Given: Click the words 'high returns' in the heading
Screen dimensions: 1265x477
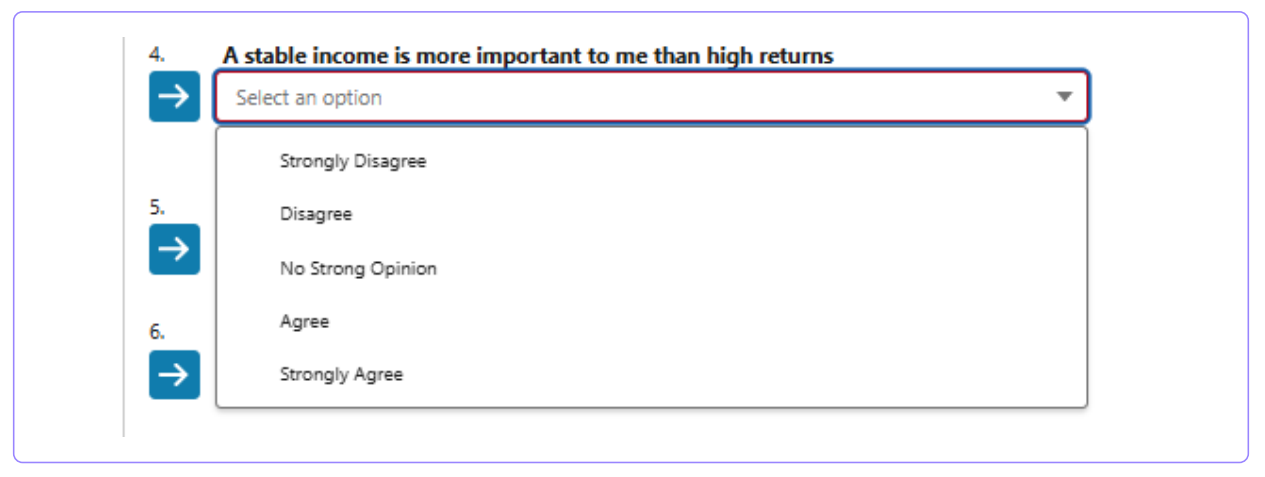Looking at the screenshot, I should (770, 56).
